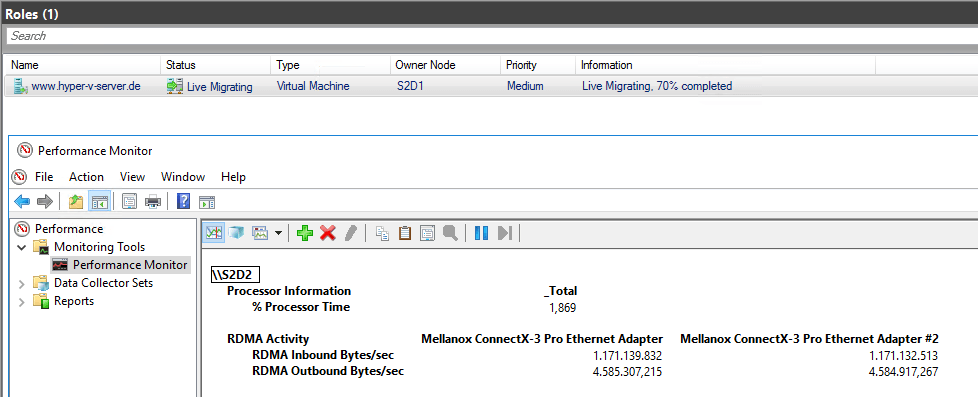Toggle Show/Hide Console Tree icon
This screenshot has width=978, height=397.
pyautogui.click(x=100, y=202)
